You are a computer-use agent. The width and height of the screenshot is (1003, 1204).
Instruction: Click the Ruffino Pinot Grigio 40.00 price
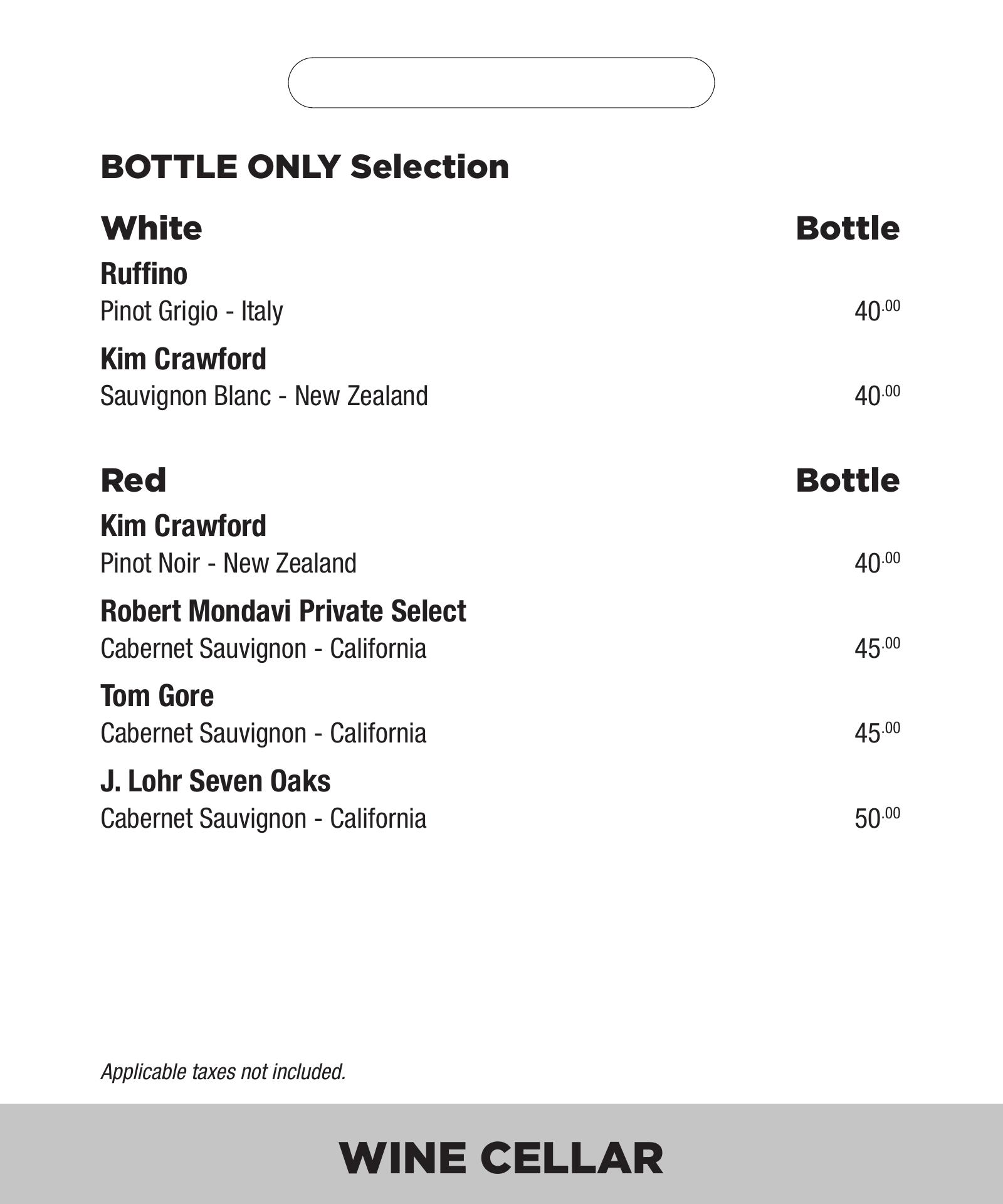pos(876,310)
